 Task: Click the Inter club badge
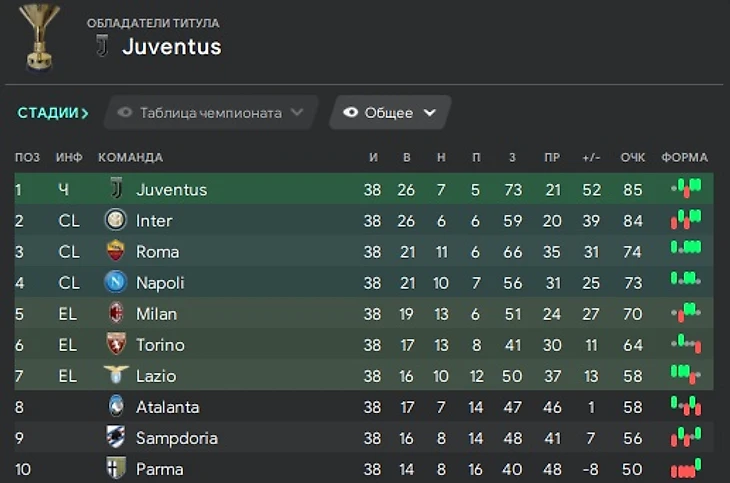[x=116, y=221]
